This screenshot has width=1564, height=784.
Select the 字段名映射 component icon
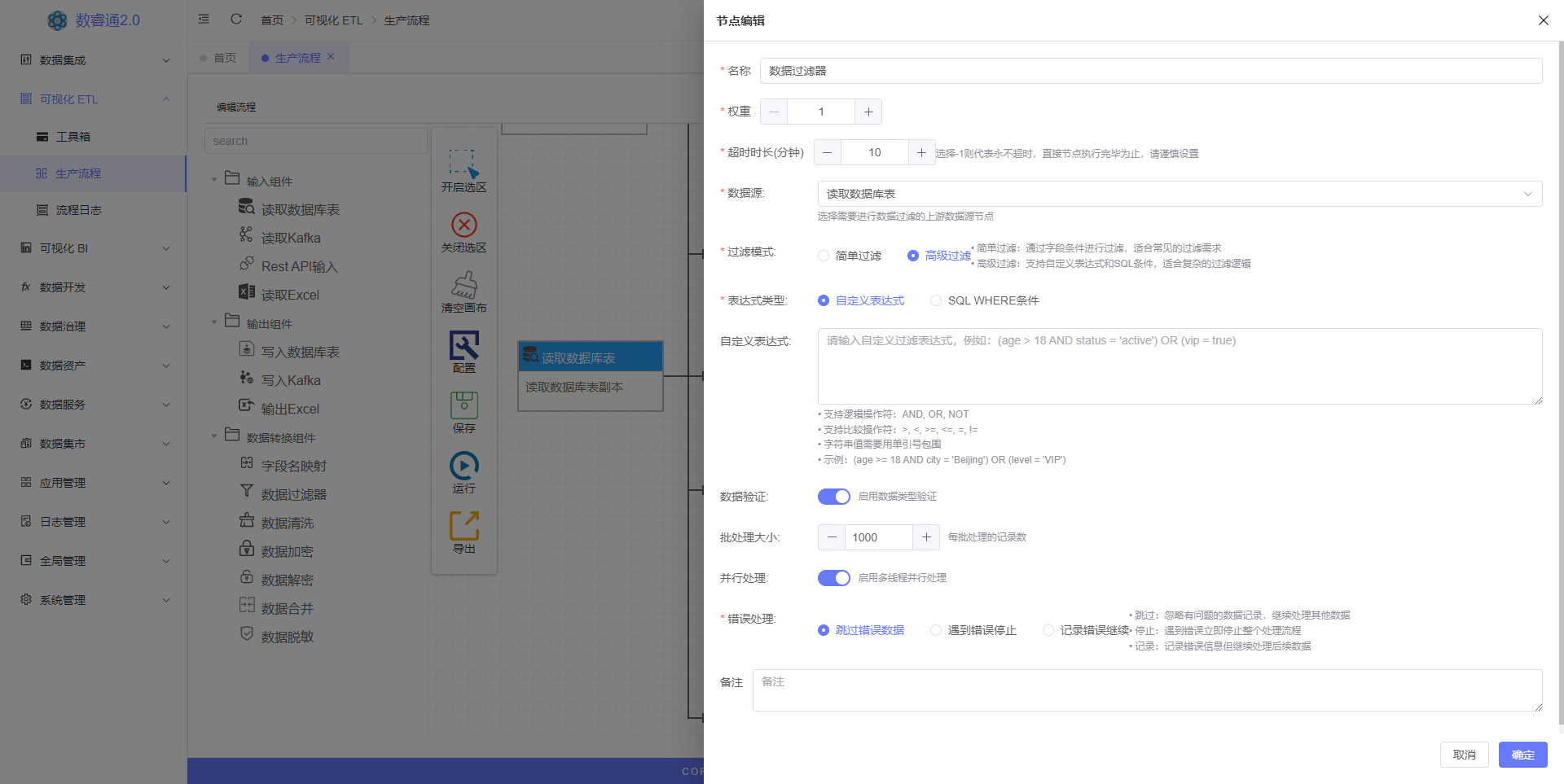[246, 462]
